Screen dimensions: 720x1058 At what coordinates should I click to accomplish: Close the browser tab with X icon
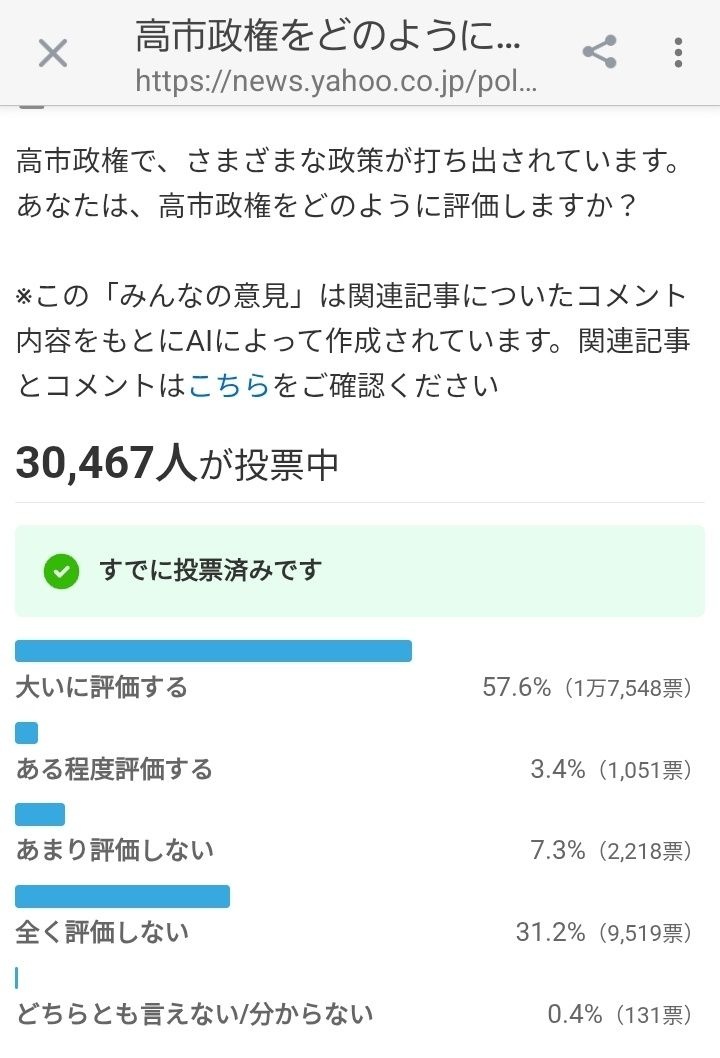click(x=52, y=53)
